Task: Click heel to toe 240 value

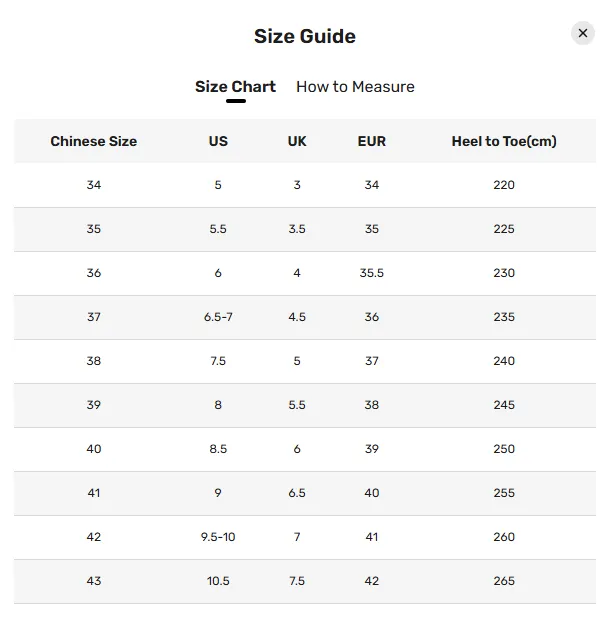Action: pyautogui.click(x=504, y=361)
